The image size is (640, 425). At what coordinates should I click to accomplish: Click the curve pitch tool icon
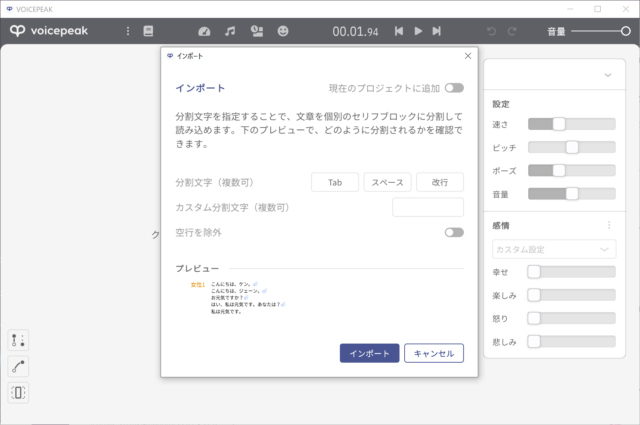click(18, 366)
